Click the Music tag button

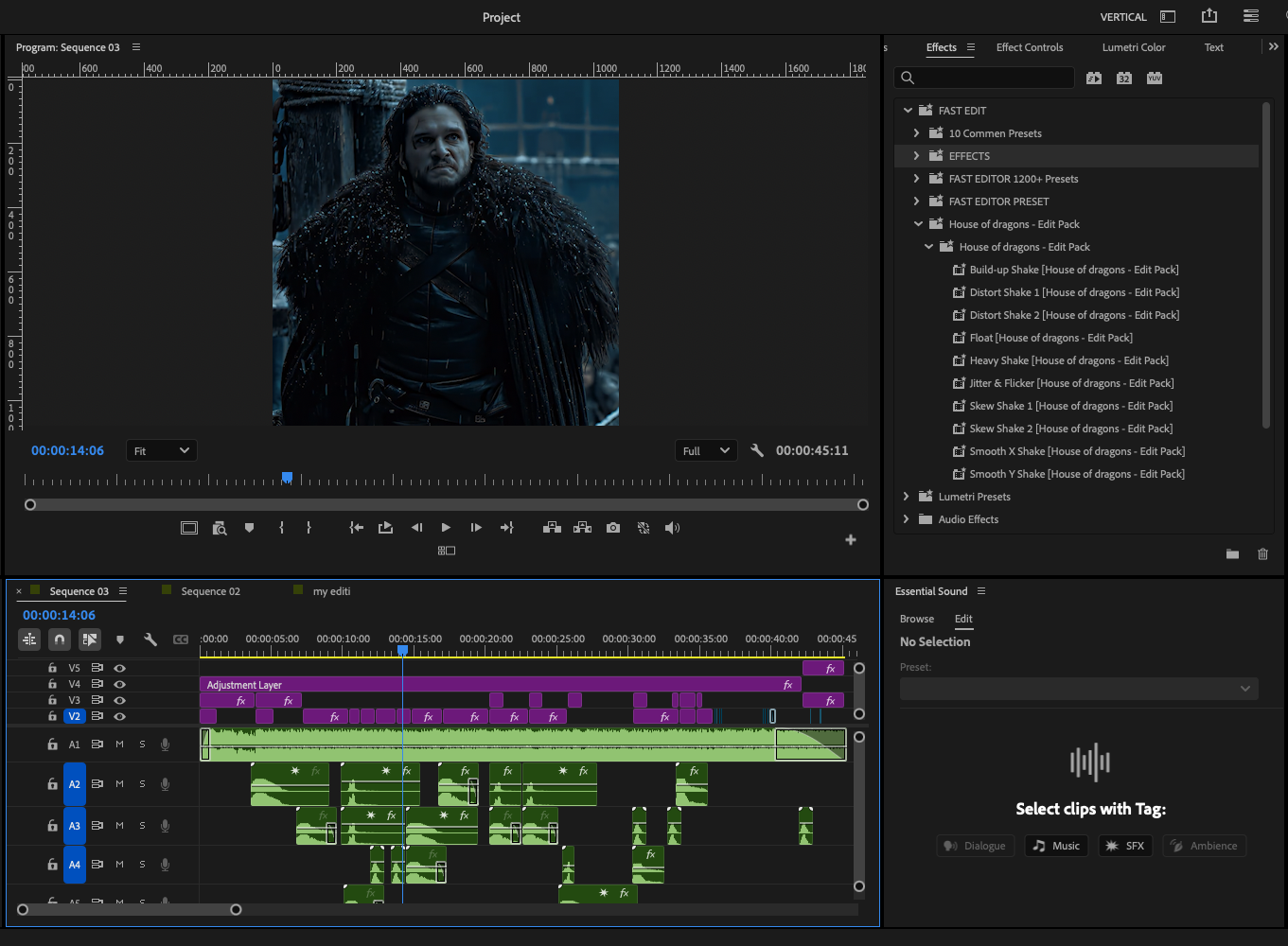pyautogui.click(x=1056, y=846)
